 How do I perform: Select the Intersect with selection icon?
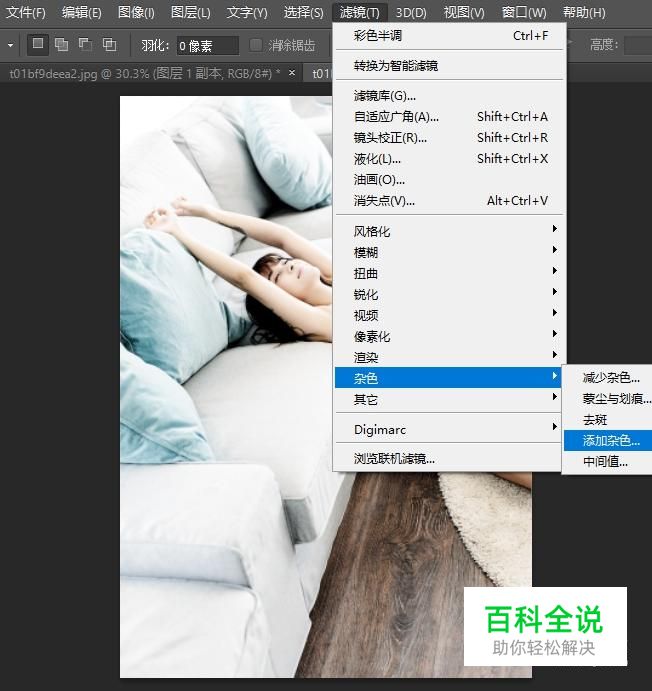tap(109, 45)
